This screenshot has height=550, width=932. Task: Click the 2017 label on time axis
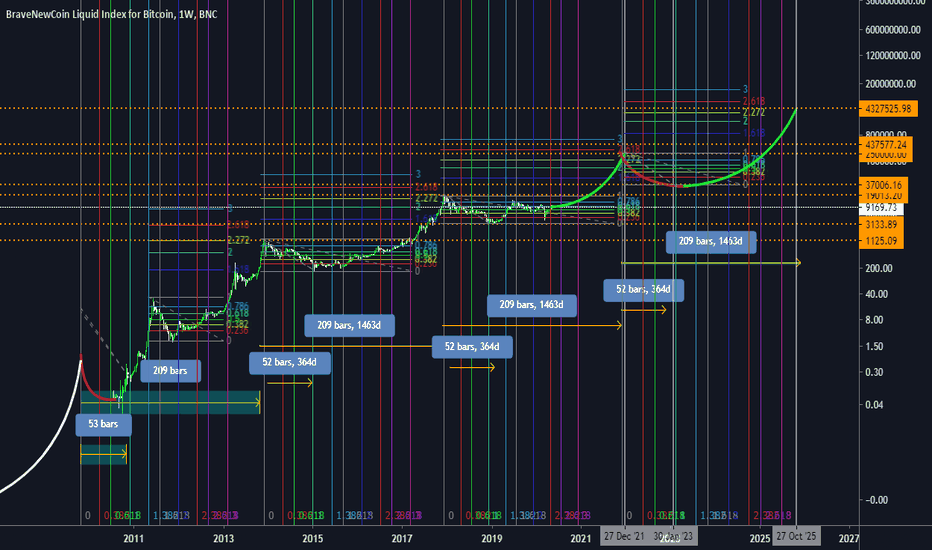pyautogui.click(x=402, y=539)
